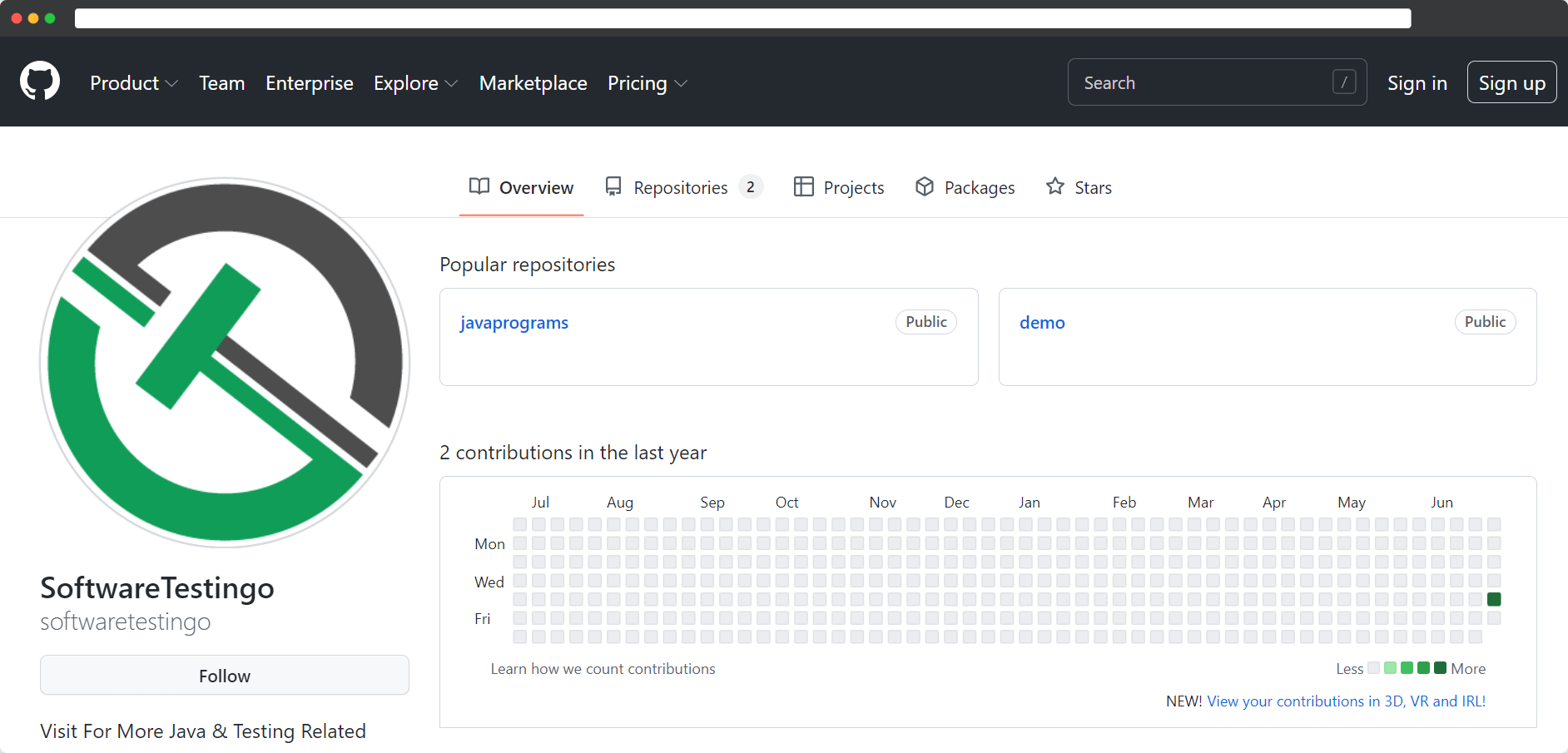The image size is (1568, 753).
Task: Click the Projects table icon
Action: point(804,186)
